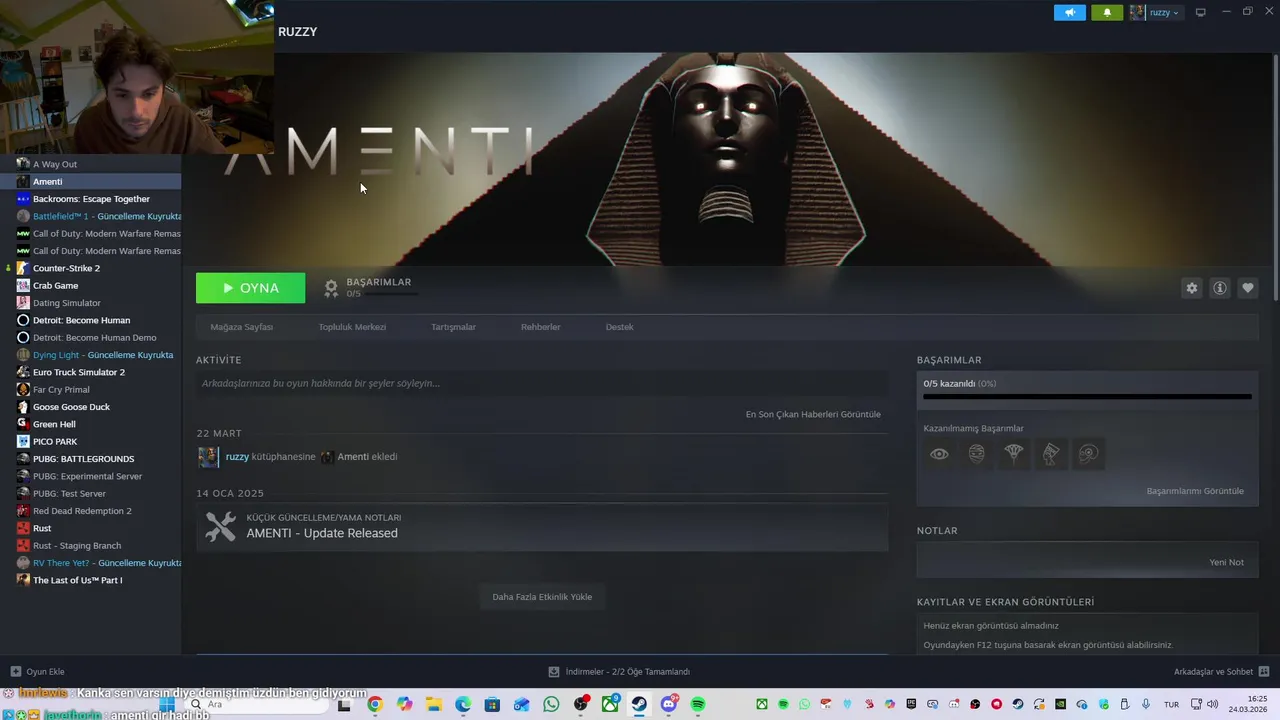Open Xbox app from taskbar
Screen dimensions: 1280x720
click(x=610, y=704)
